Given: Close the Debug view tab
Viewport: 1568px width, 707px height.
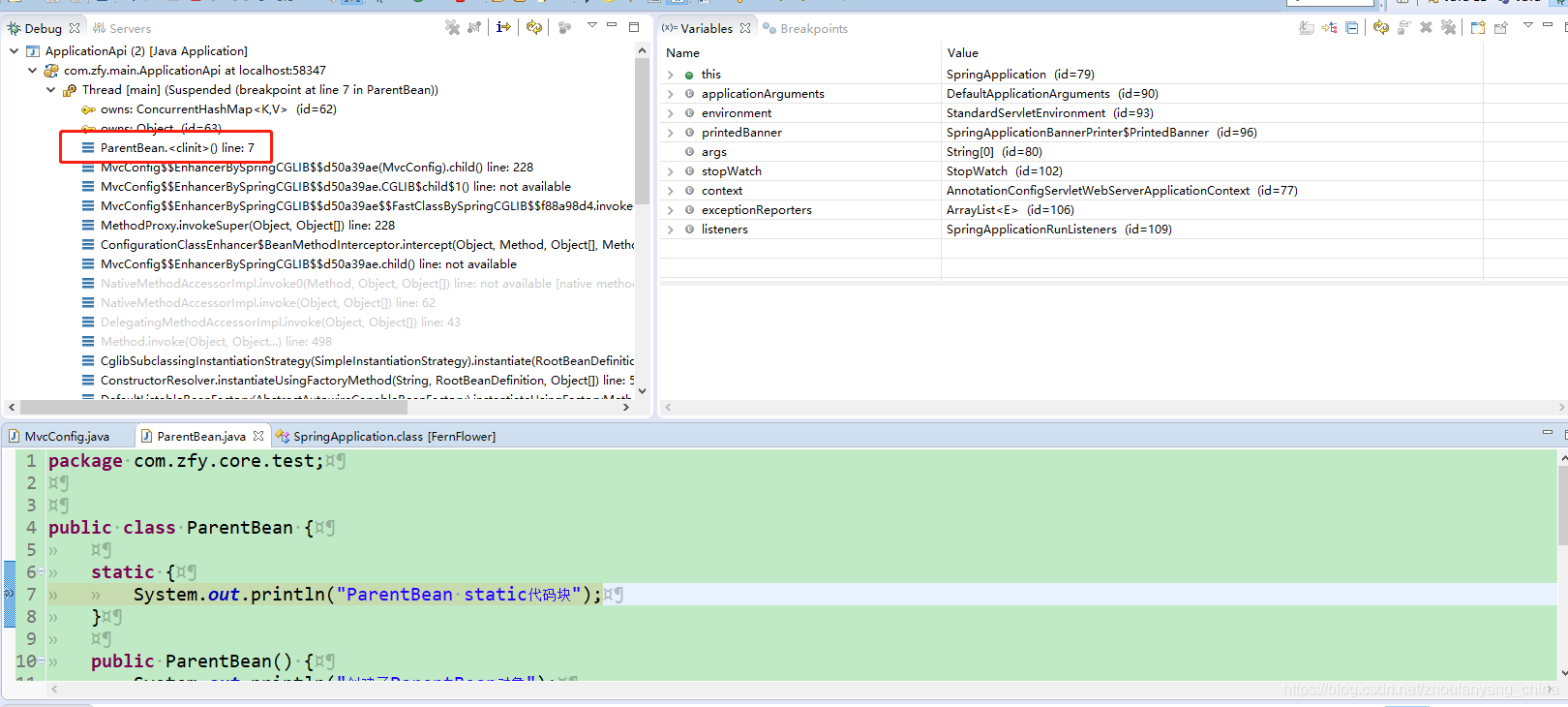Looking at the screenshot, I should 75,28.
